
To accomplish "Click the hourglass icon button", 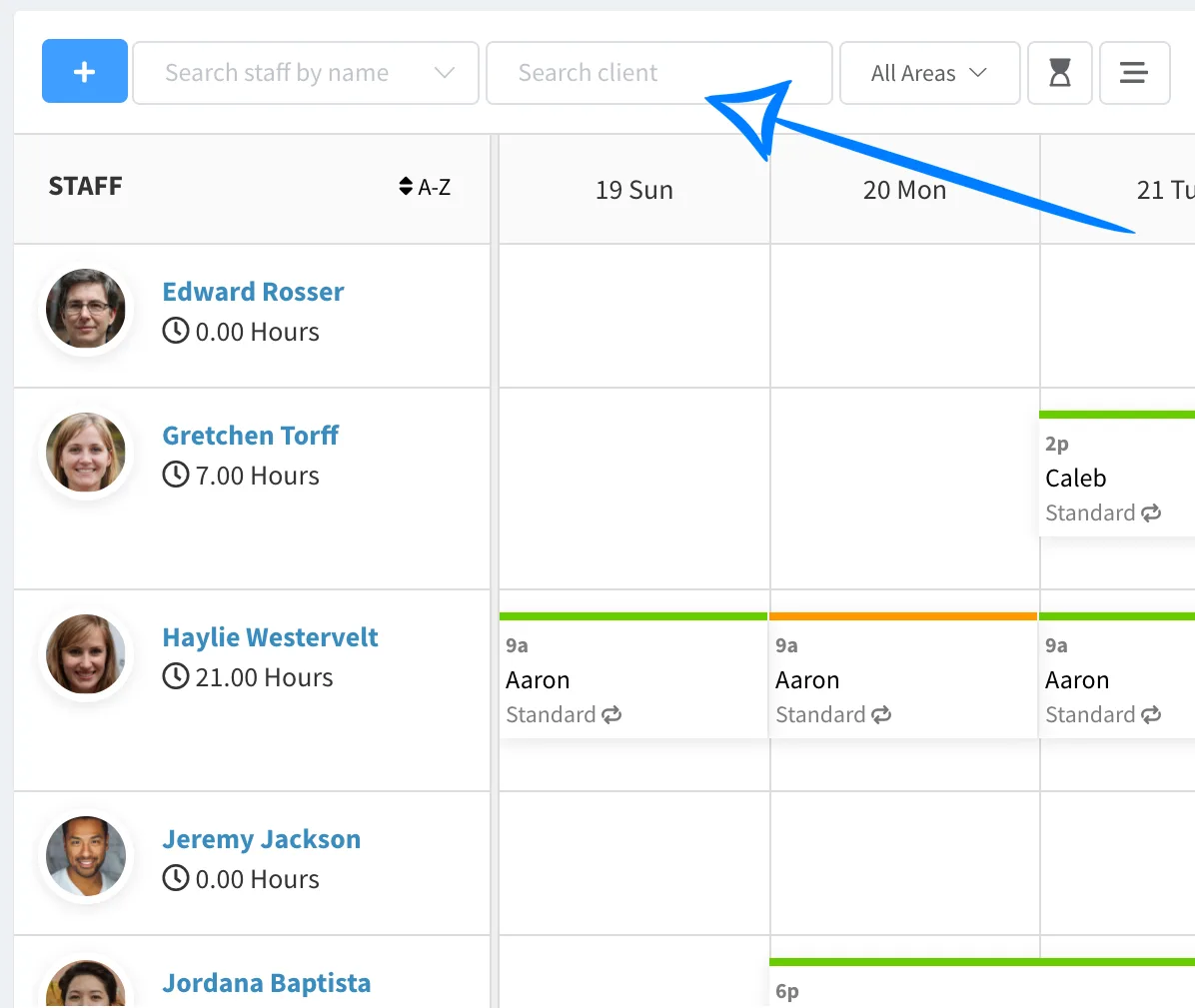I will (1060, 73).
